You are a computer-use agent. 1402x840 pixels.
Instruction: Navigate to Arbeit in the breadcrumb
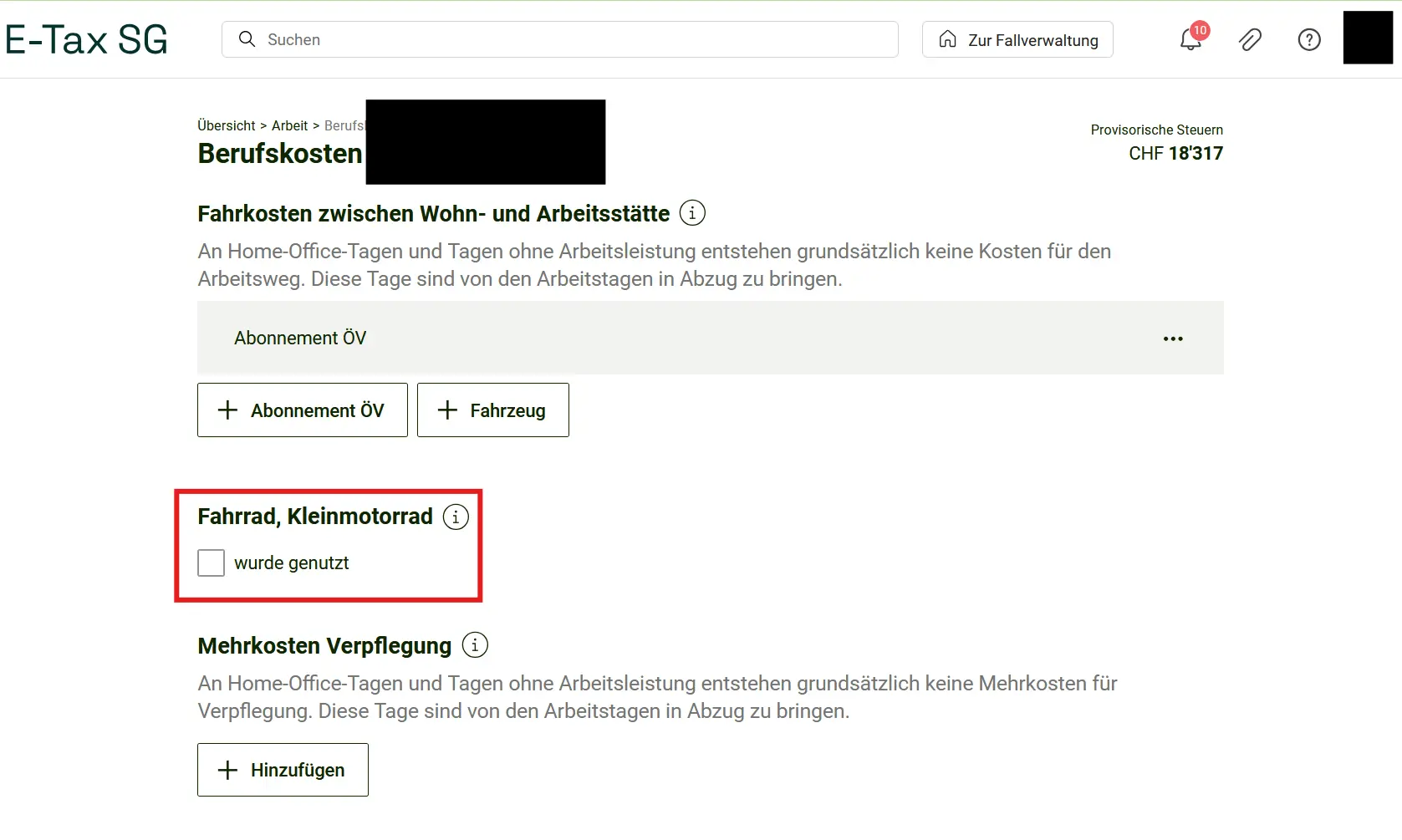tap(289, 125)
